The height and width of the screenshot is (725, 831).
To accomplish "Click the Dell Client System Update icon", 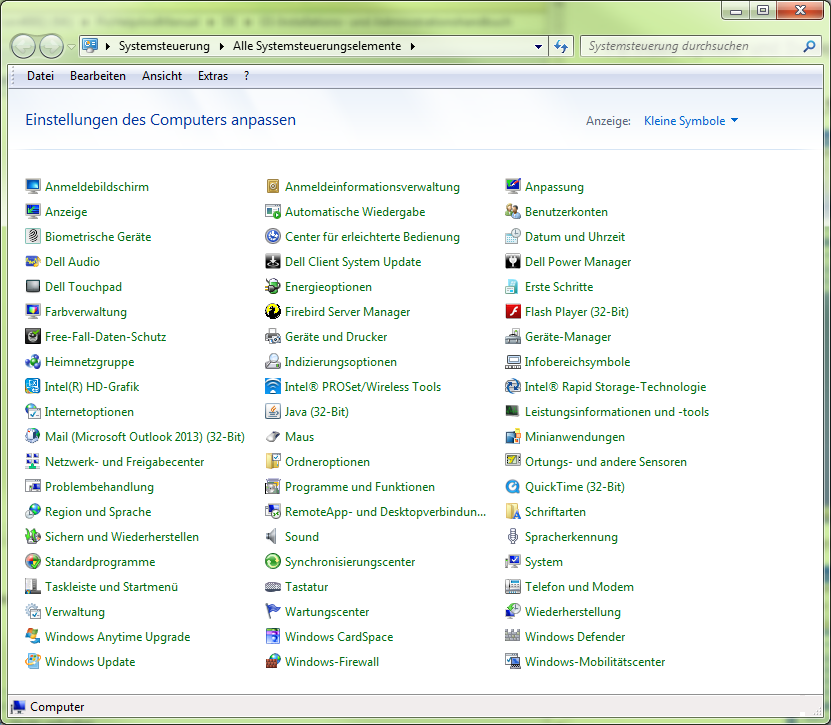I will coord(273,261).
